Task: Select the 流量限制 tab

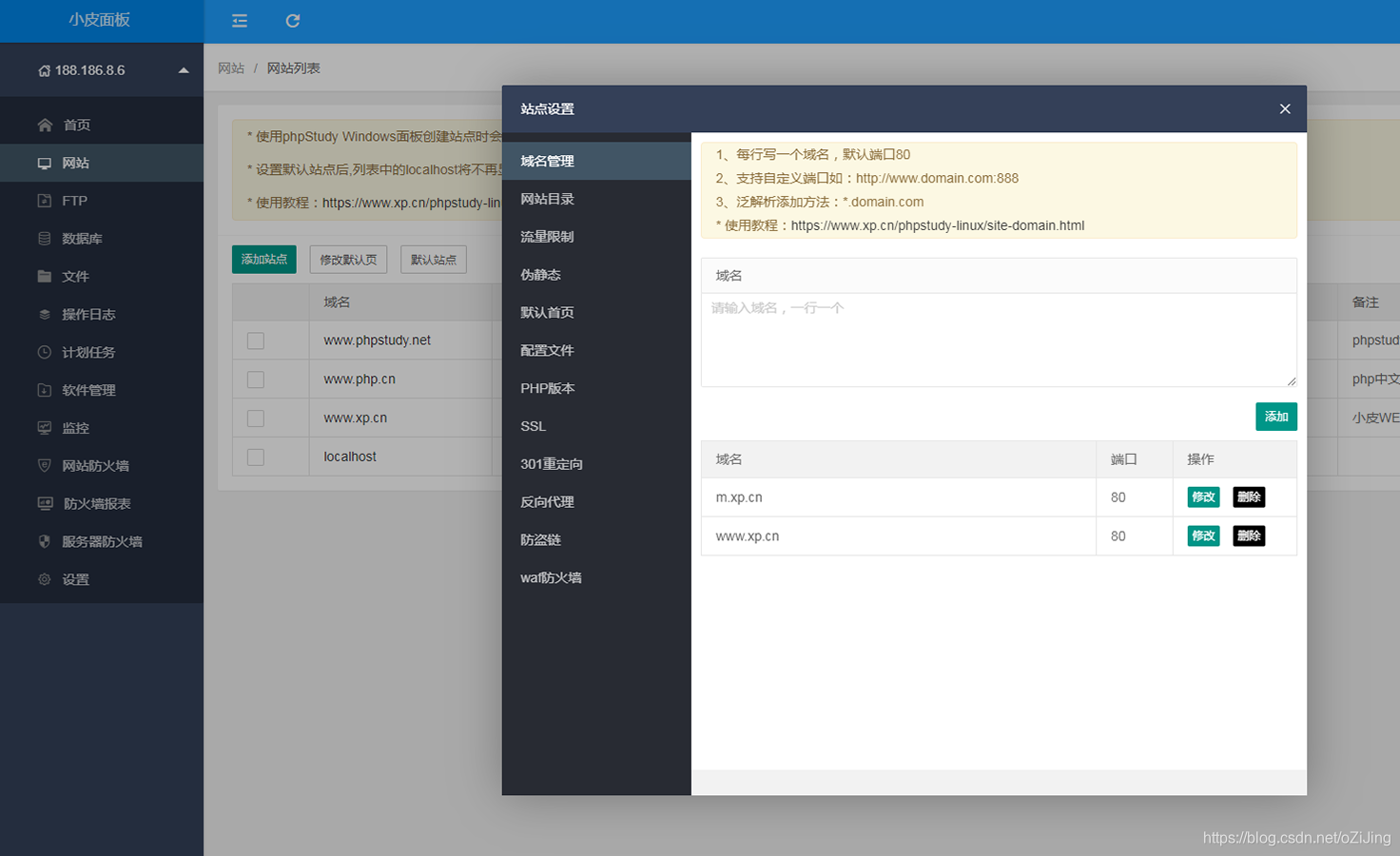Action: click(x=596, y=237)
